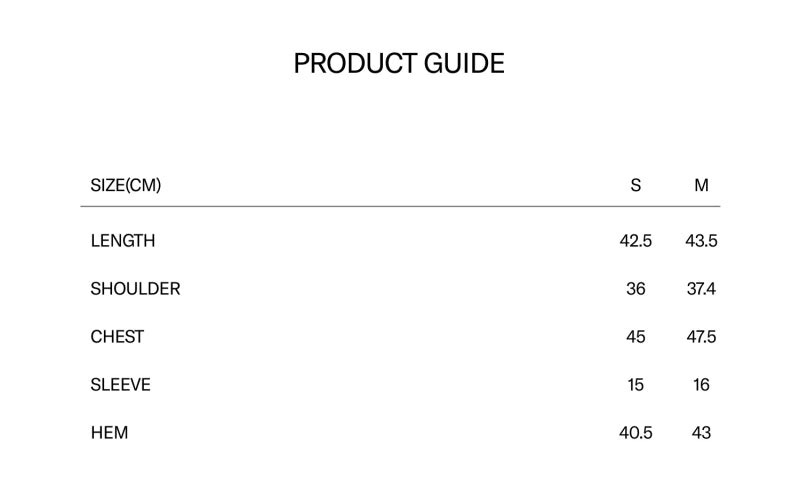Select the HEM row label
Image resolution: width=800 pixels, height=487 pixels.
[109, 432]
